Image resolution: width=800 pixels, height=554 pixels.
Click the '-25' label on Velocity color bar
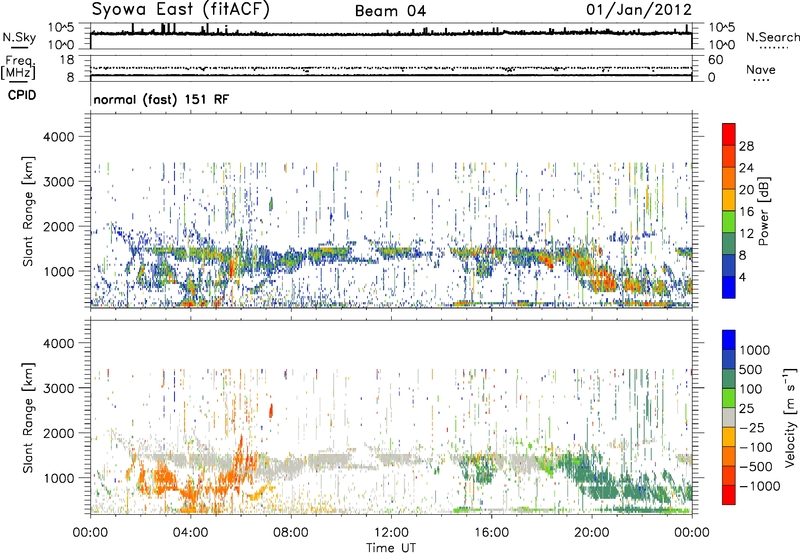[751, 427]
